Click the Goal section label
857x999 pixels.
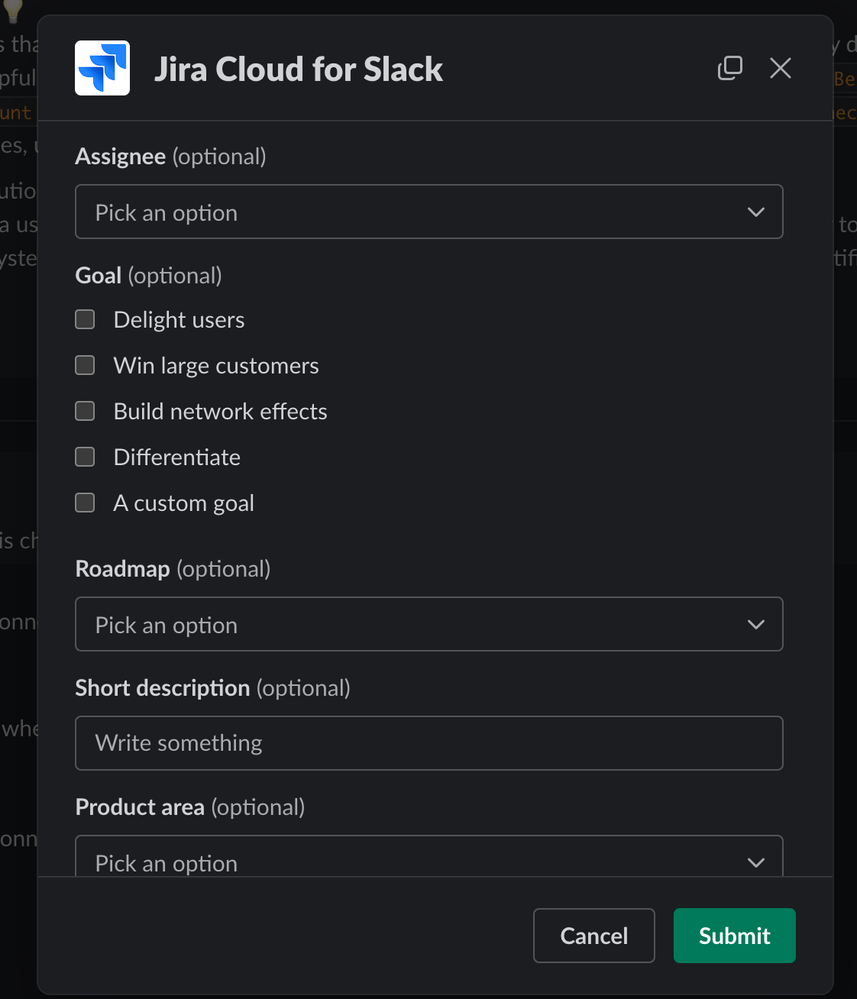(x=98, y=275)
